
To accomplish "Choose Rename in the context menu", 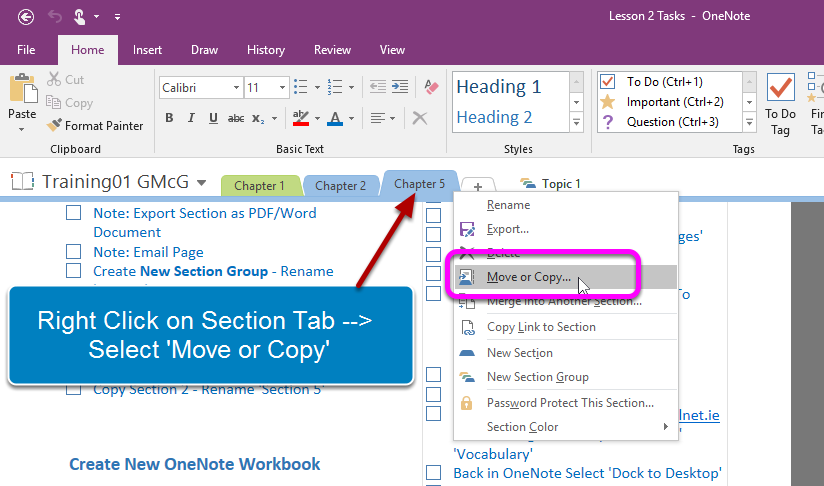I will (x=565, y=205).
